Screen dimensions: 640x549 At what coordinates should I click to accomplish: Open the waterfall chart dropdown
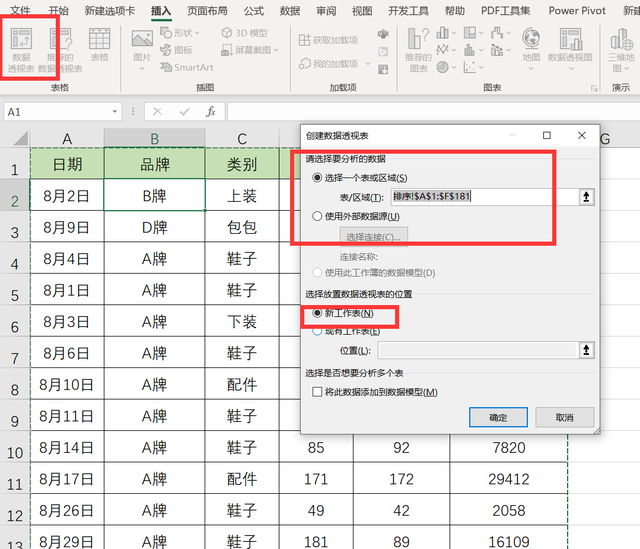click(501, 33)
